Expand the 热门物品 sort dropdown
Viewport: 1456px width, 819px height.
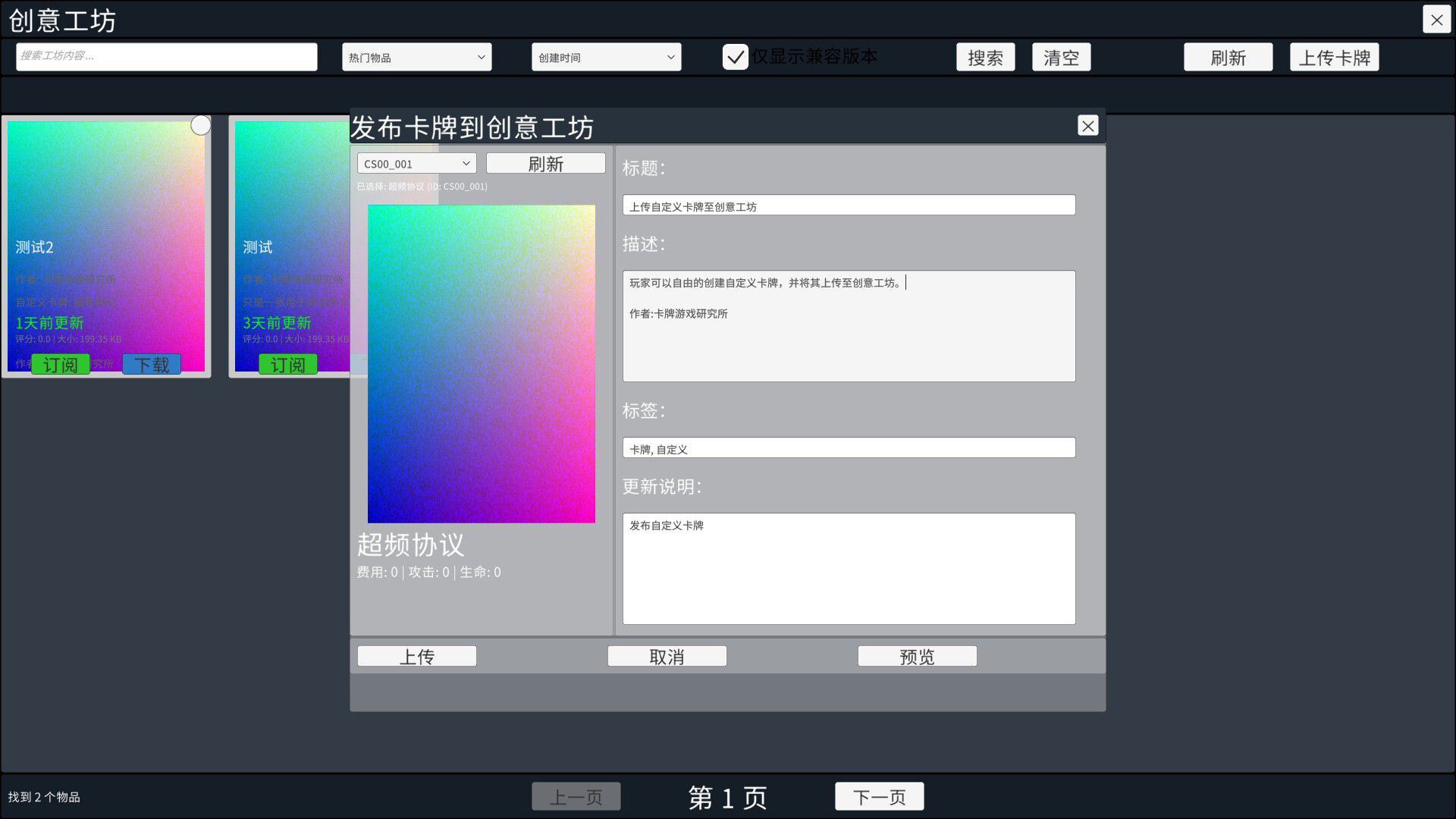[416, 56]
